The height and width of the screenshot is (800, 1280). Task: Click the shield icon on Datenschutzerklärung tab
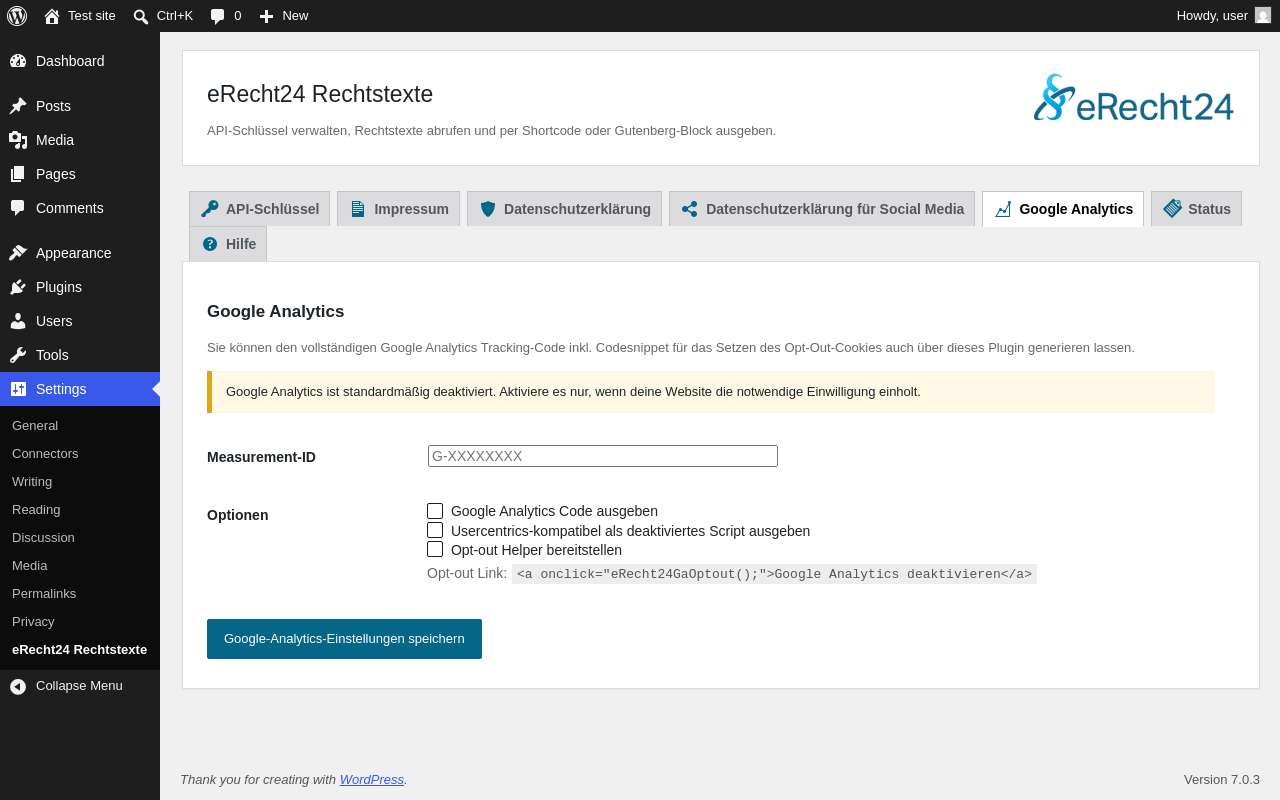click(487, 209)
